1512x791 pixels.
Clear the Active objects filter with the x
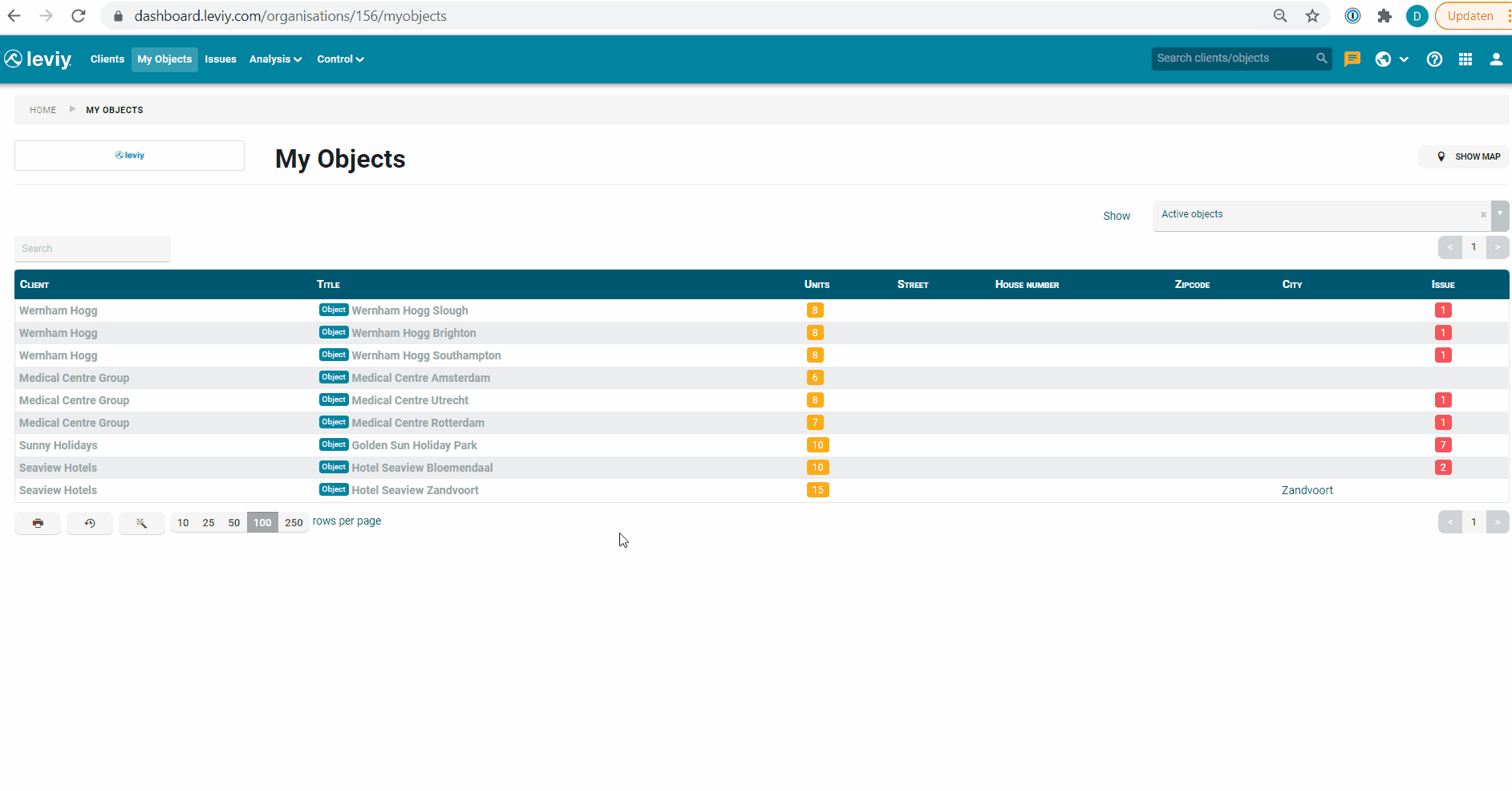click(x=1483, y=214)
